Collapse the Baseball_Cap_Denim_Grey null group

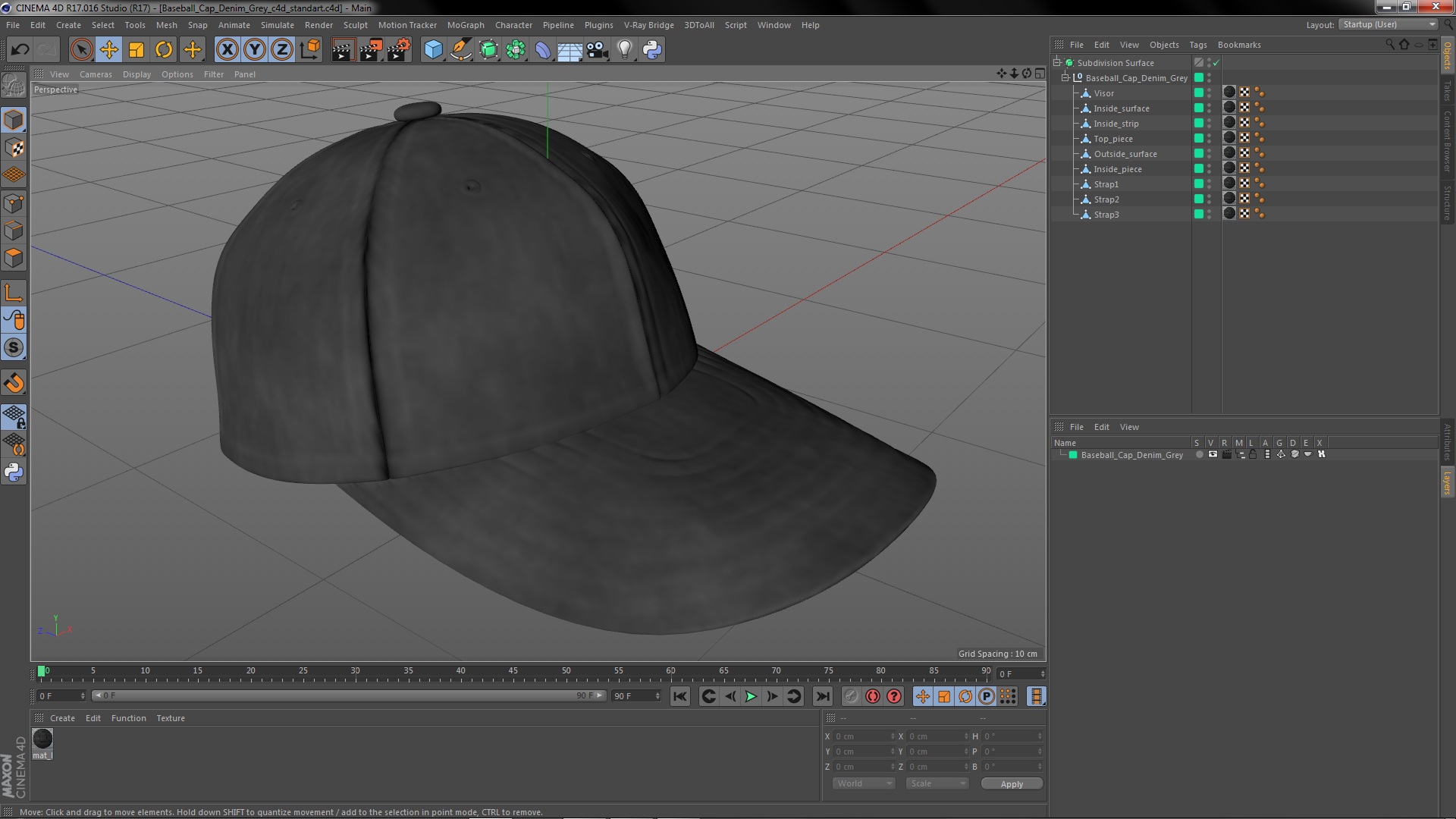[x=1065, y=78]
